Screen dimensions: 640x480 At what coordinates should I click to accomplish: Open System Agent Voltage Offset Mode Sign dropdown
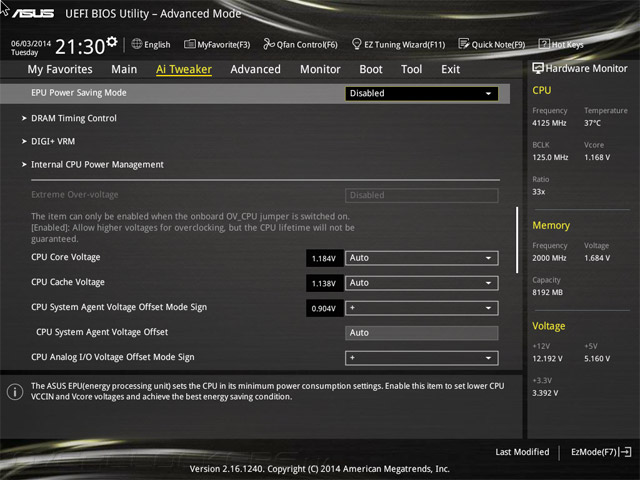pos(422,308)
